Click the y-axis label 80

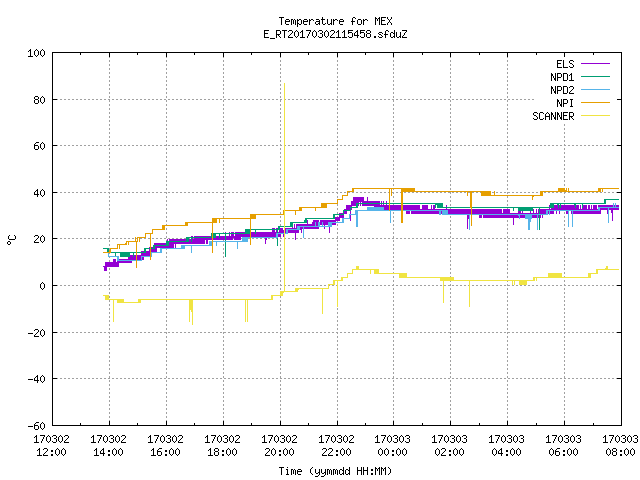click(39, 100)
